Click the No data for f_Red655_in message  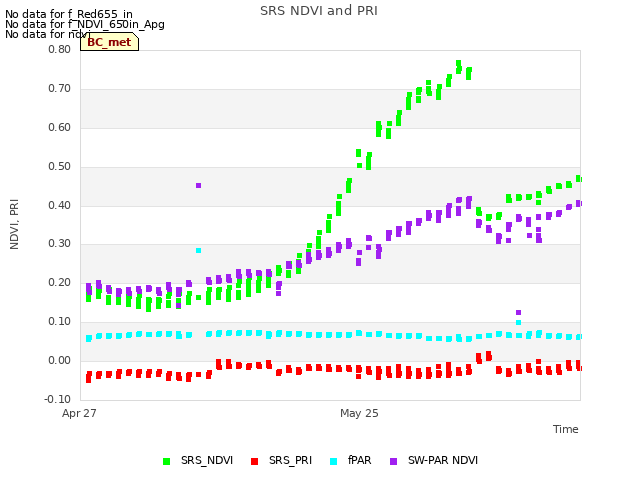click(x=69, y=15)
